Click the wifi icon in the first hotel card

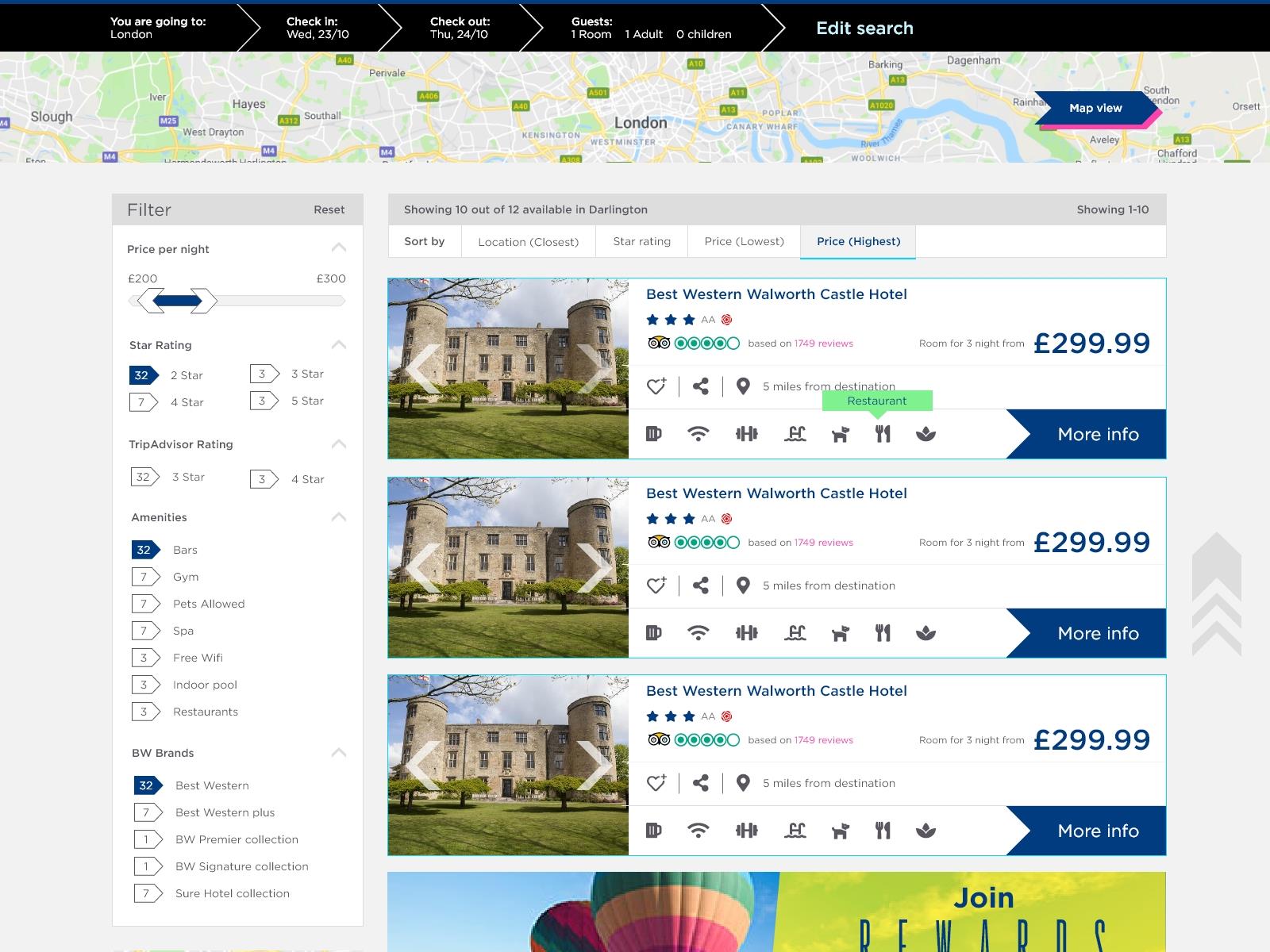point(698,434)
